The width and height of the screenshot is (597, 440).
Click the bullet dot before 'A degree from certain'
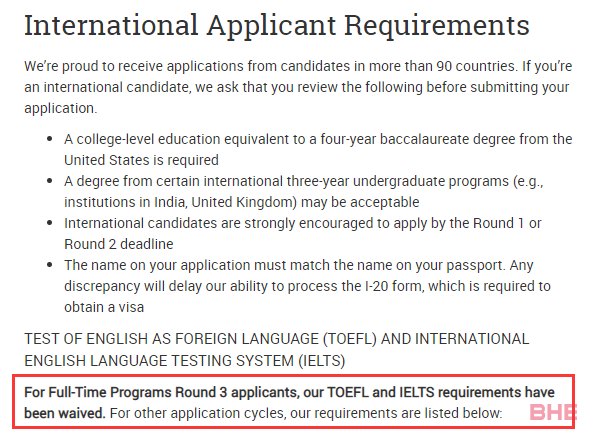click(49, 181)
